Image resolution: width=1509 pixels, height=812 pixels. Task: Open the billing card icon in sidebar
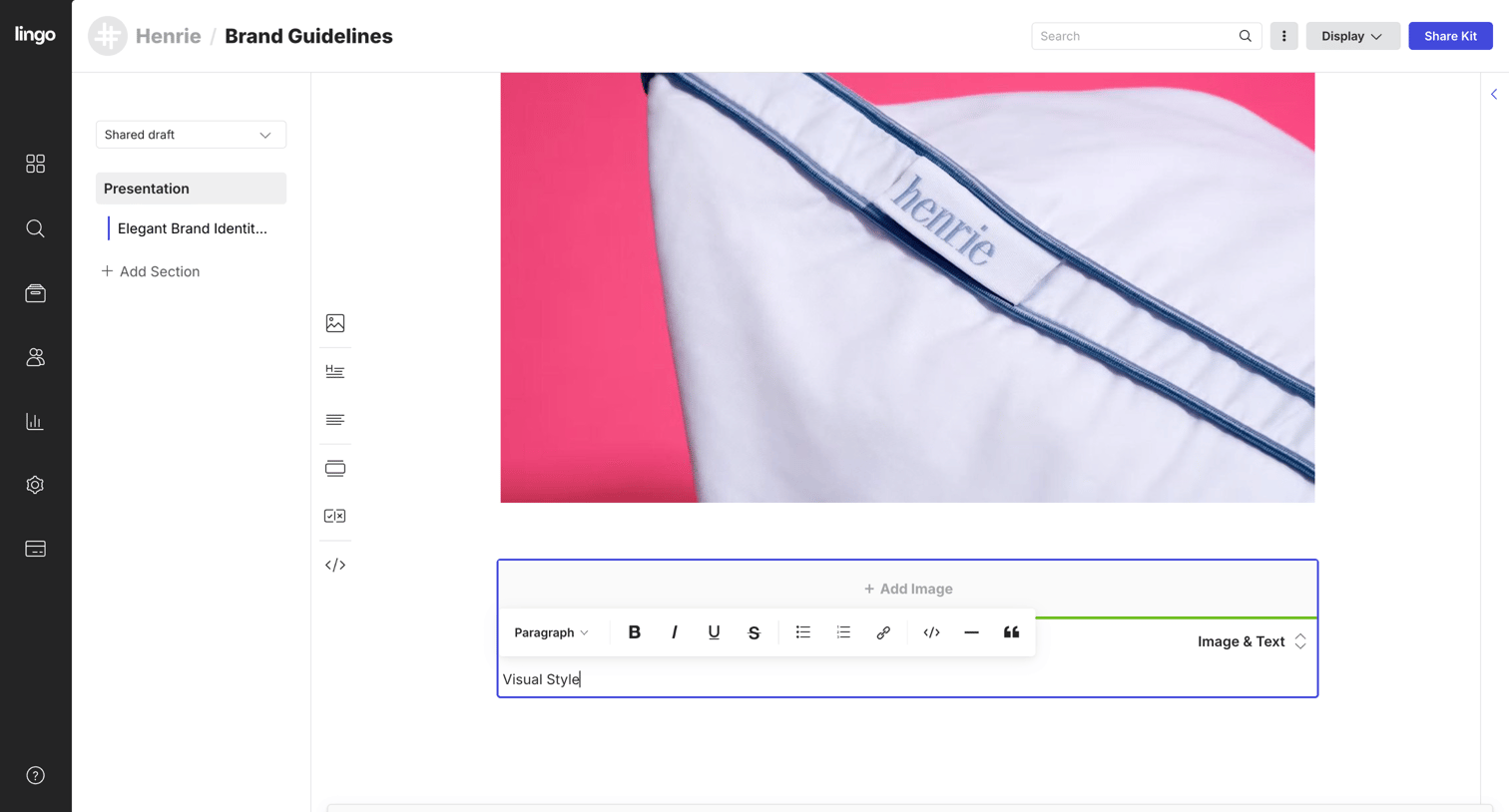coord(35,549)
